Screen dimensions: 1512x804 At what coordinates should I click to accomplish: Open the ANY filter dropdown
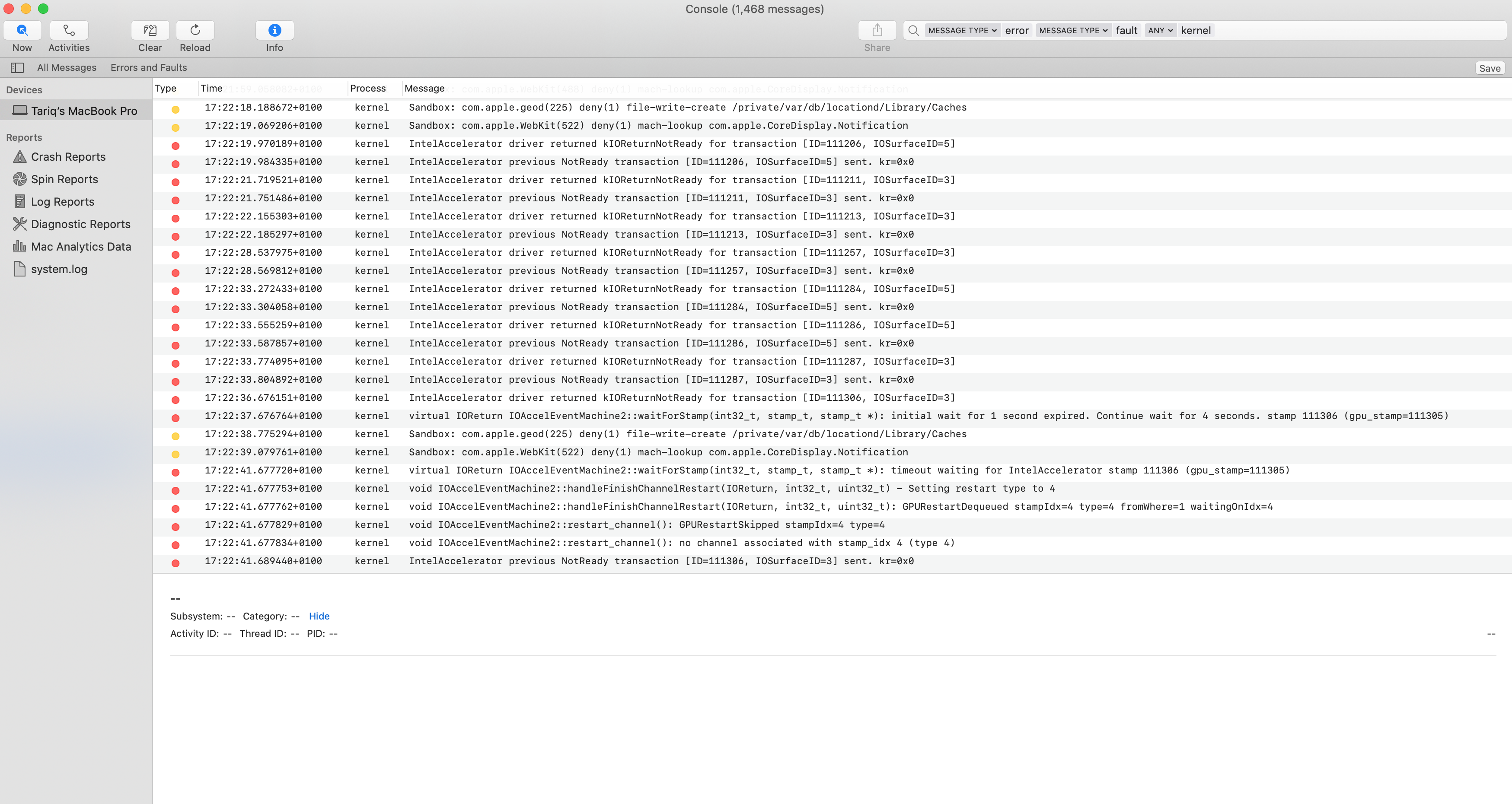pyautogui.click(x=1160, y=31)
